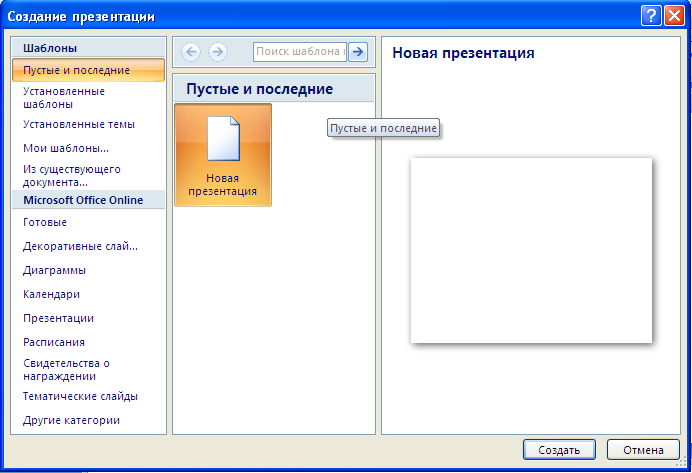
Task: Click the help question mark icon
Action: (651, 14)
